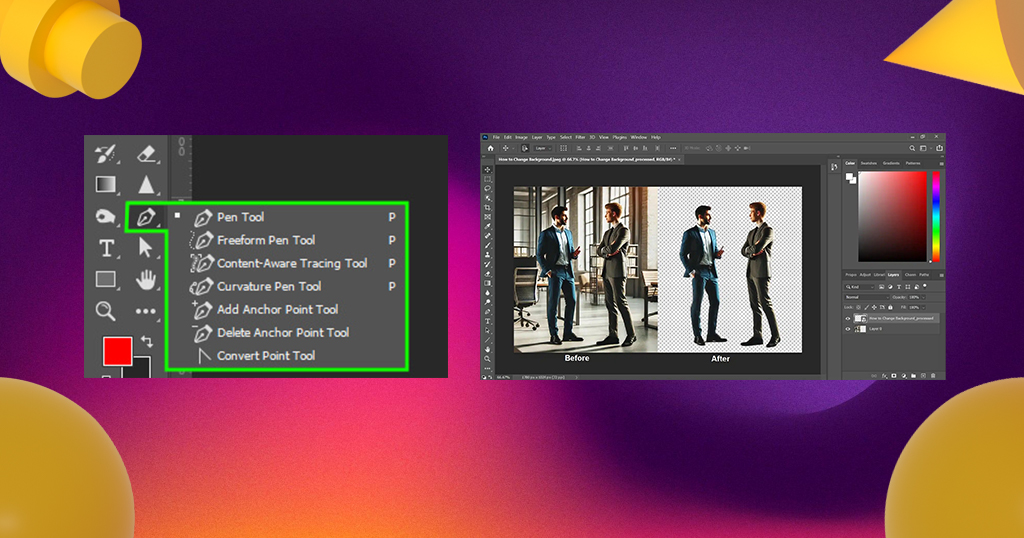Toggle Auto-Select checkbox in options bar
The image size is (1024, 538).
(525, 148)
